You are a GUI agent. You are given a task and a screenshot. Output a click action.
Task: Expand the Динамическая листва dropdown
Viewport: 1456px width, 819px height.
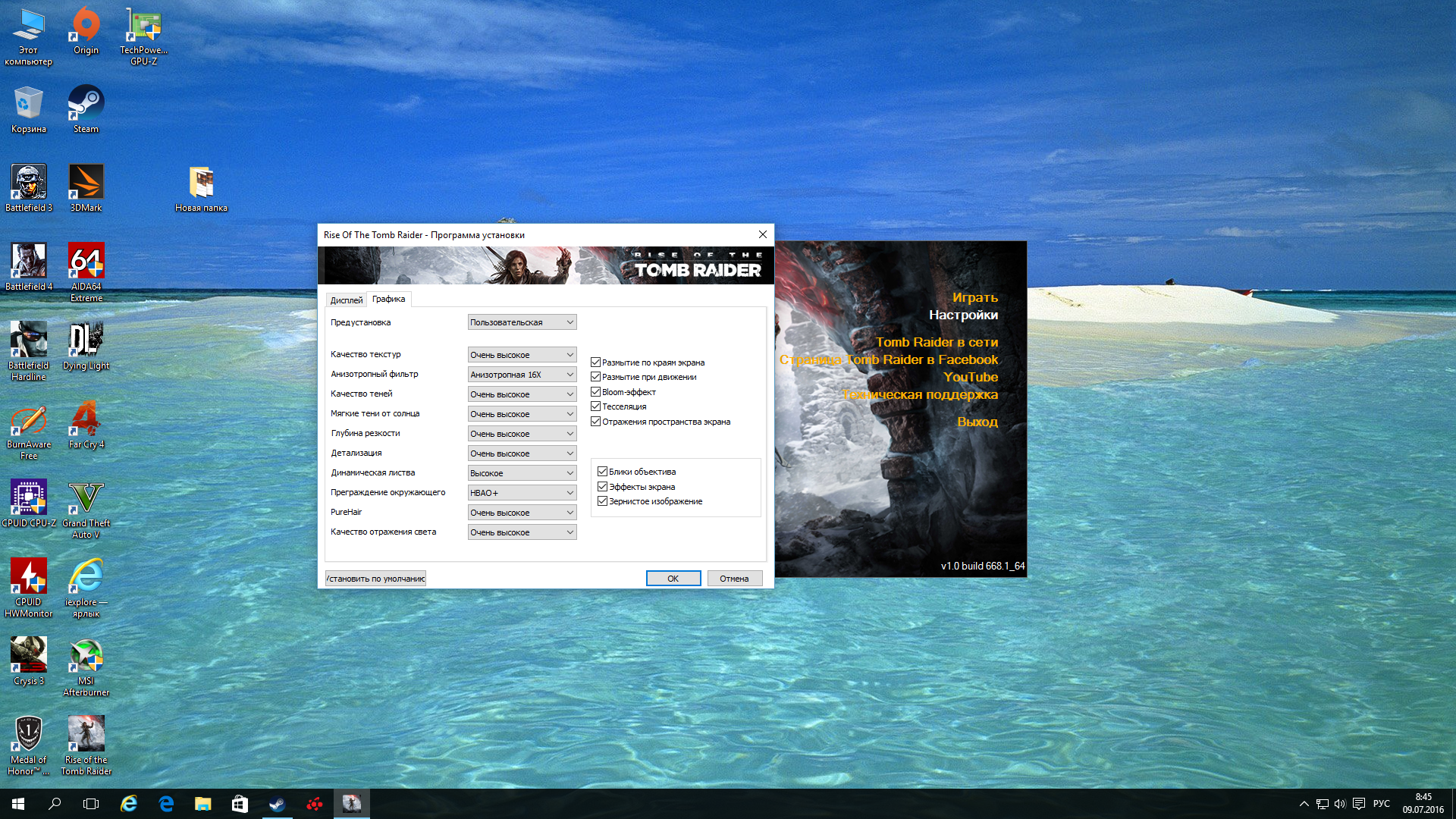point(522,473)
